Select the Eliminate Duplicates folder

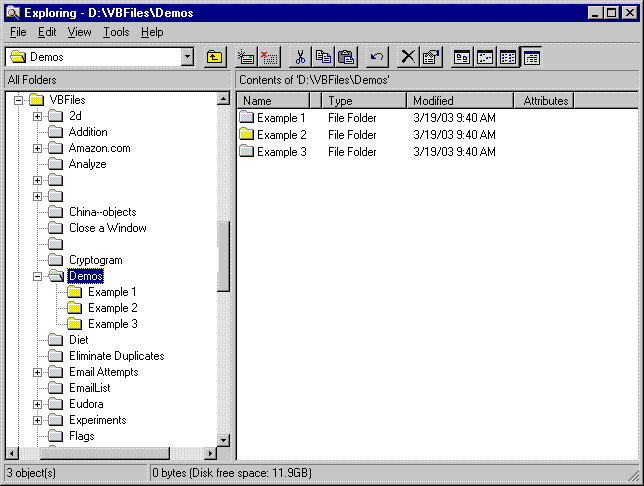[117, 356]
